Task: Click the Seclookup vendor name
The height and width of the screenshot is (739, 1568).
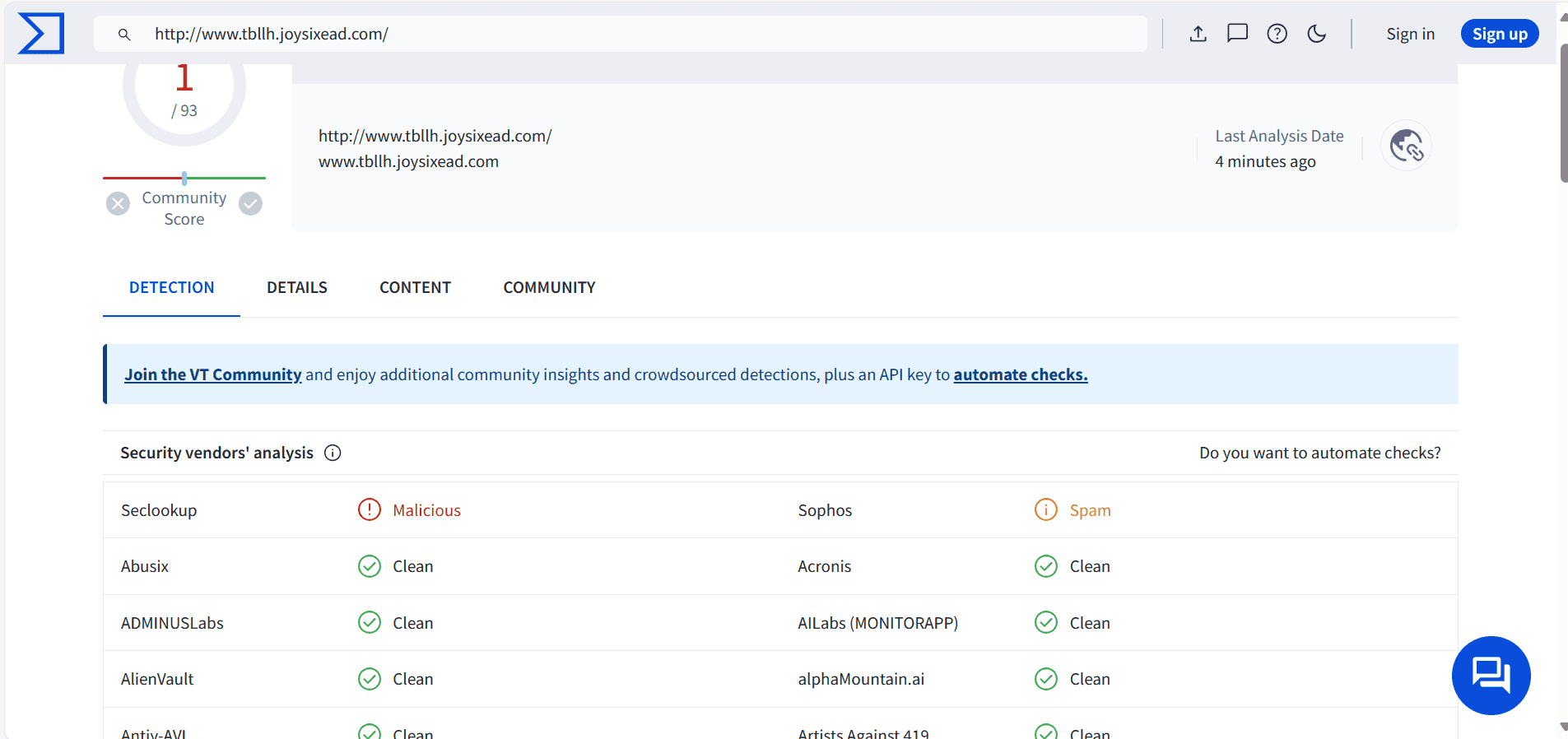Action: [159, 510]
